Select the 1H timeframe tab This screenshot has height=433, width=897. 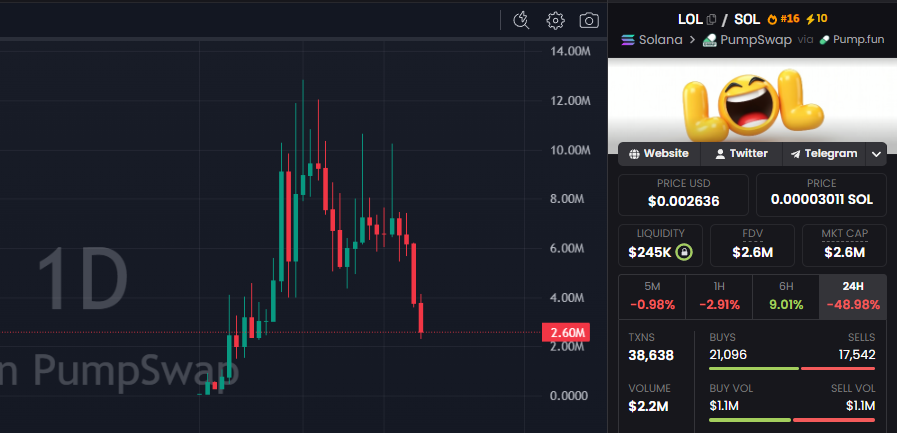(719, 297)
